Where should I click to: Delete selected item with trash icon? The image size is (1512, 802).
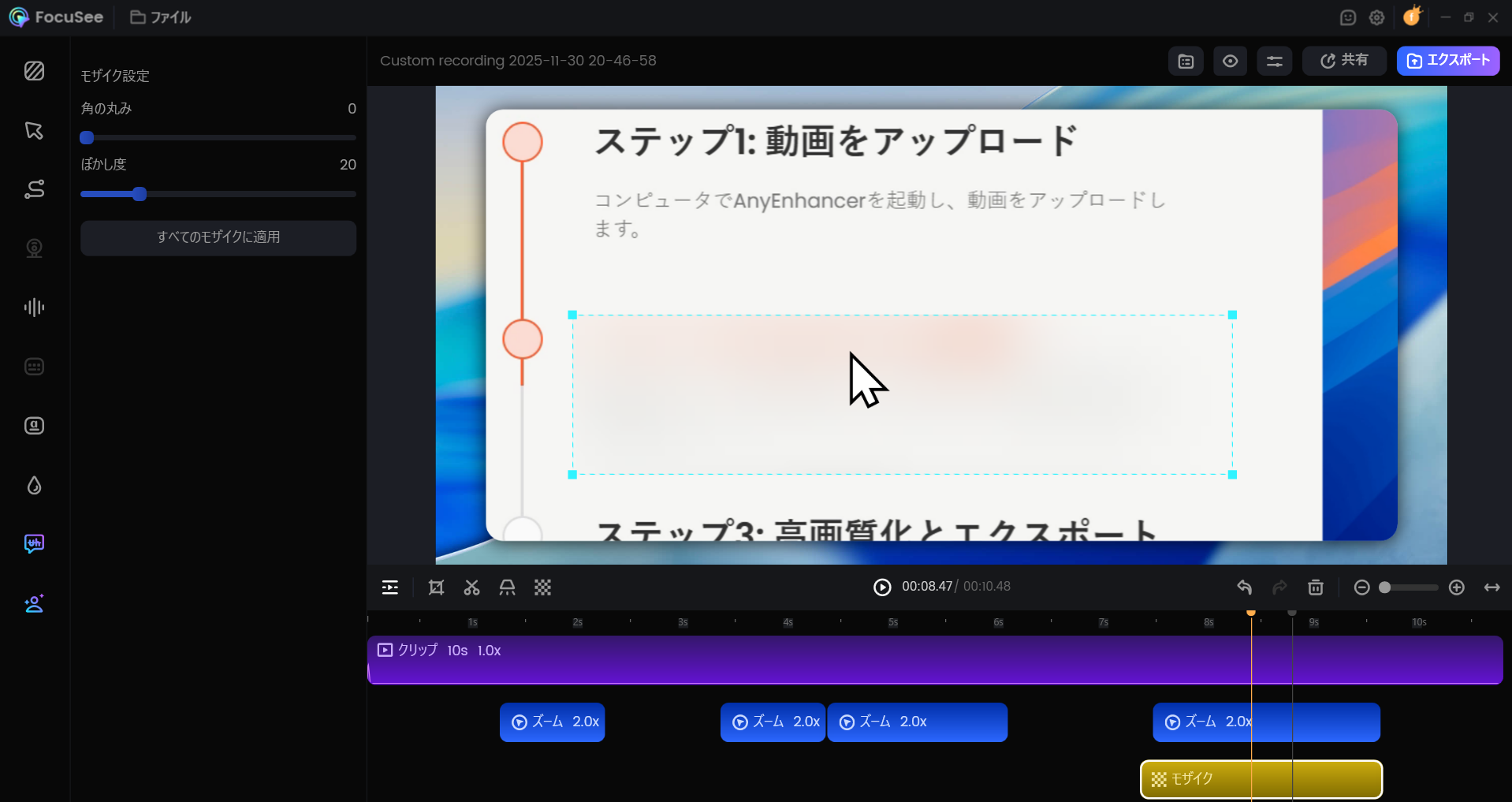click(1315, 588)
